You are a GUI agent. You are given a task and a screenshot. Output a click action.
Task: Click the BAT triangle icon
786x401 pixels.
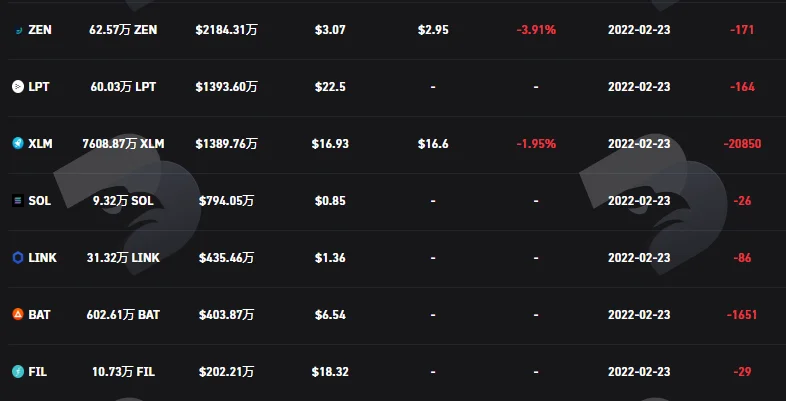coord(18,315)
